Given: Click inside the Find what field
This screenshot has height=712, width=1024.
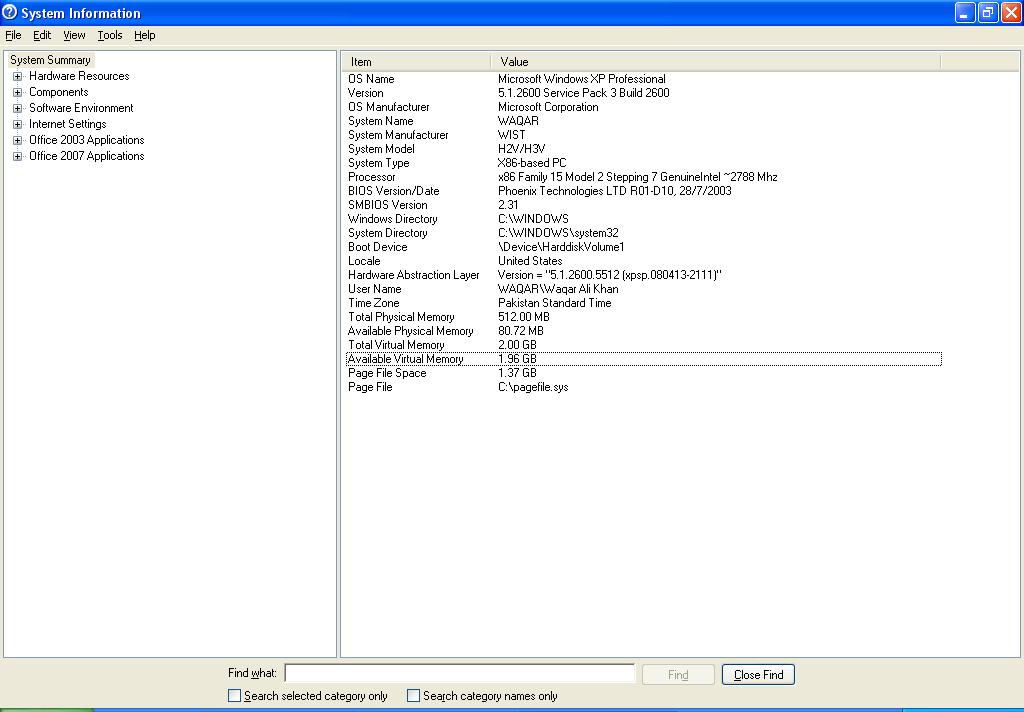Looking at the screenshot, I should tap(460, 672).
